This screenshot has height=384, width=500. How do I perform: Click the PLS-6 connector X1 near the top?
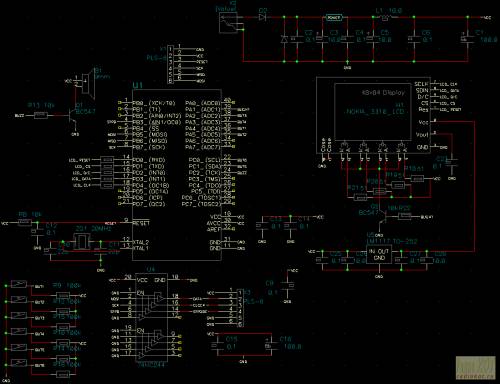(x=171, y=65)
